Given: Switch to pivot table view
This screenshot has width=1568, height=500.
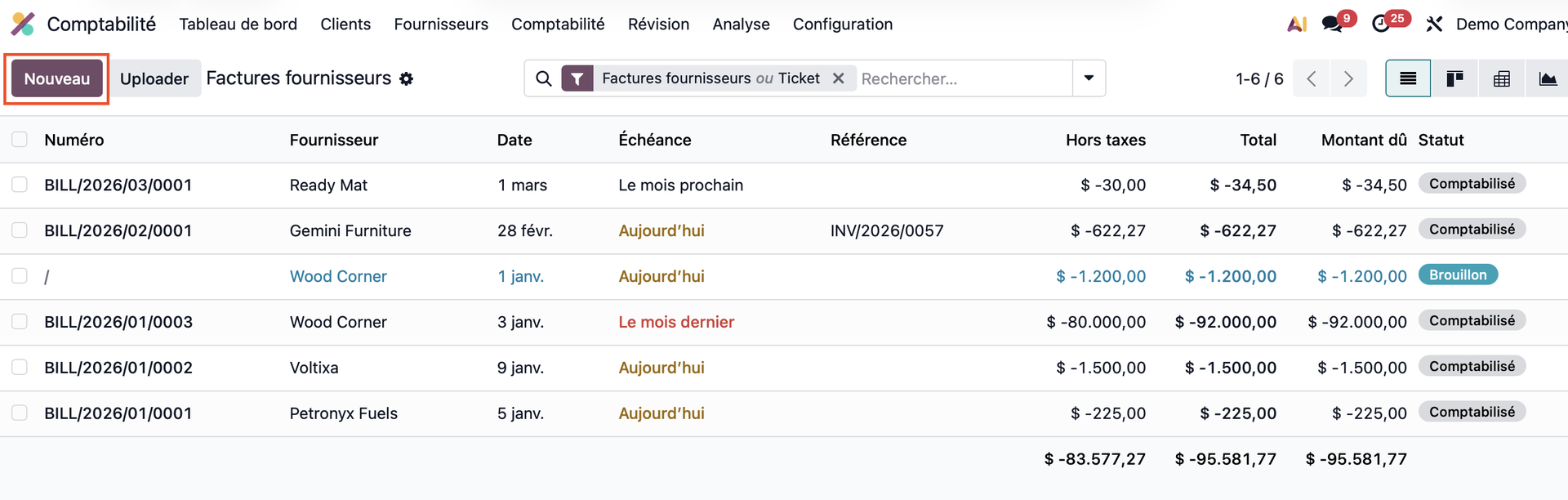Looking at the screenshot, I should click(x=1501, y=78).
